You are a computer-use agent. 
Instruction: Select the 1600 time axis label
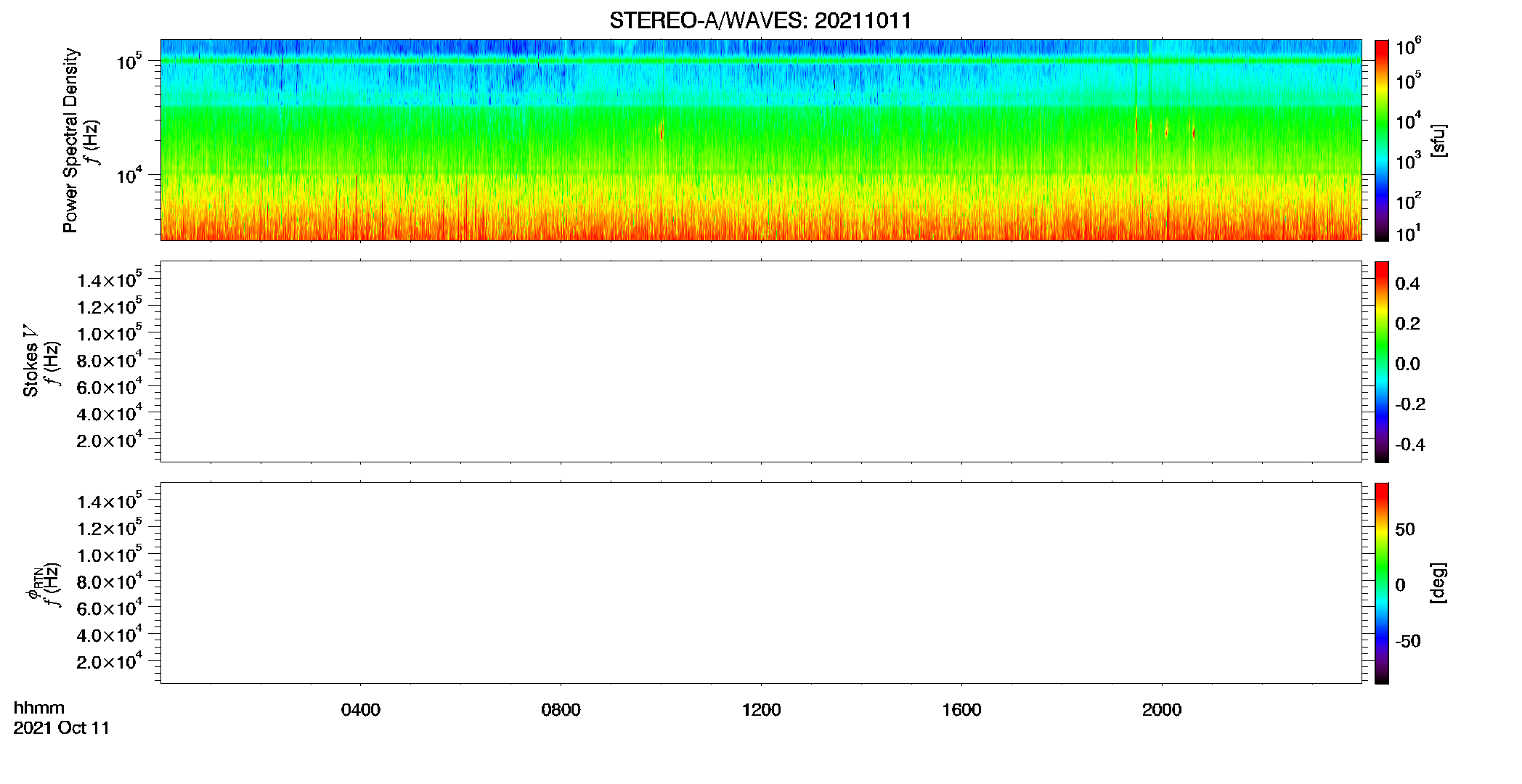click(x=961, y=710)
